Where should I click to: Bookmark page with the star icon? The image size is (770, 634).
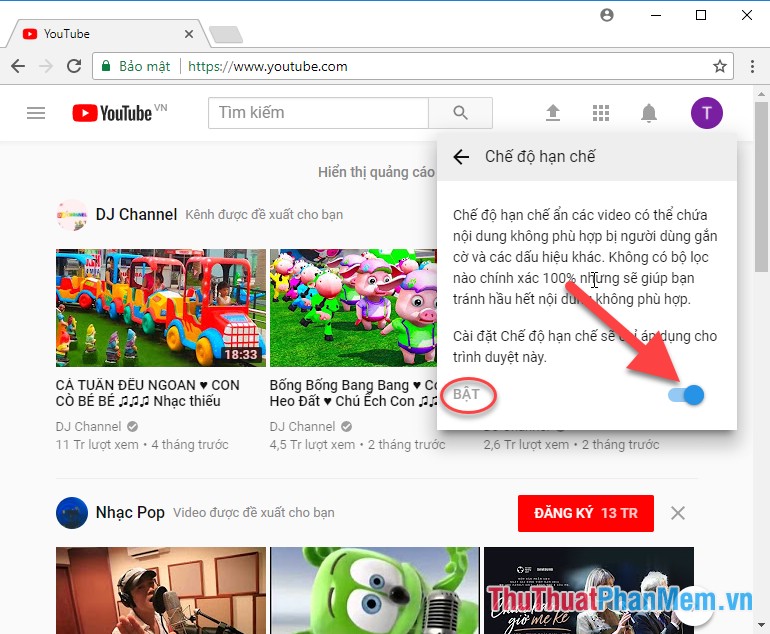[x=719, y=66]
